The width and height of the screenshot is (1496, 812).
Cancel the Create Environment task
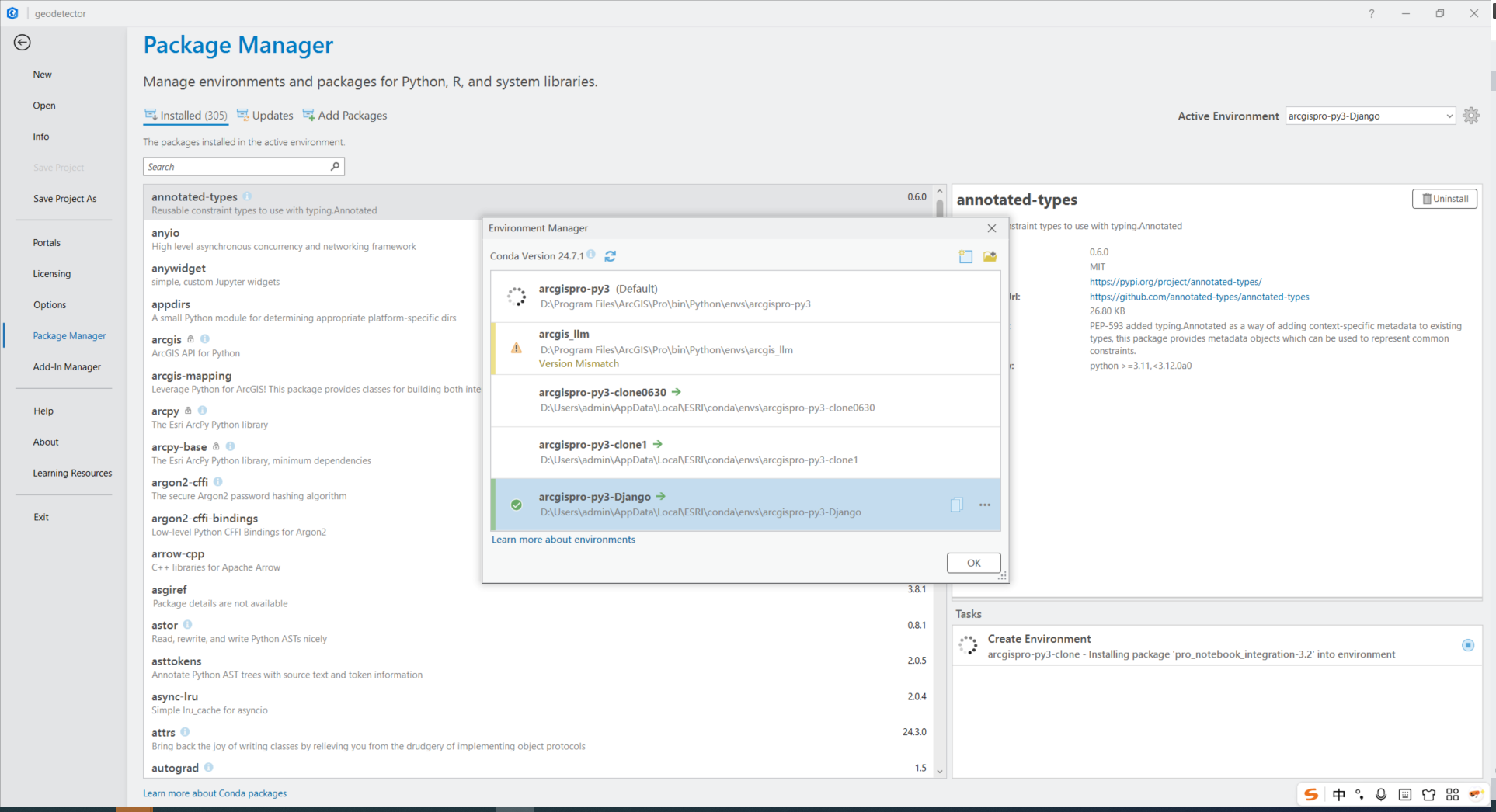tap(1468, 645)
